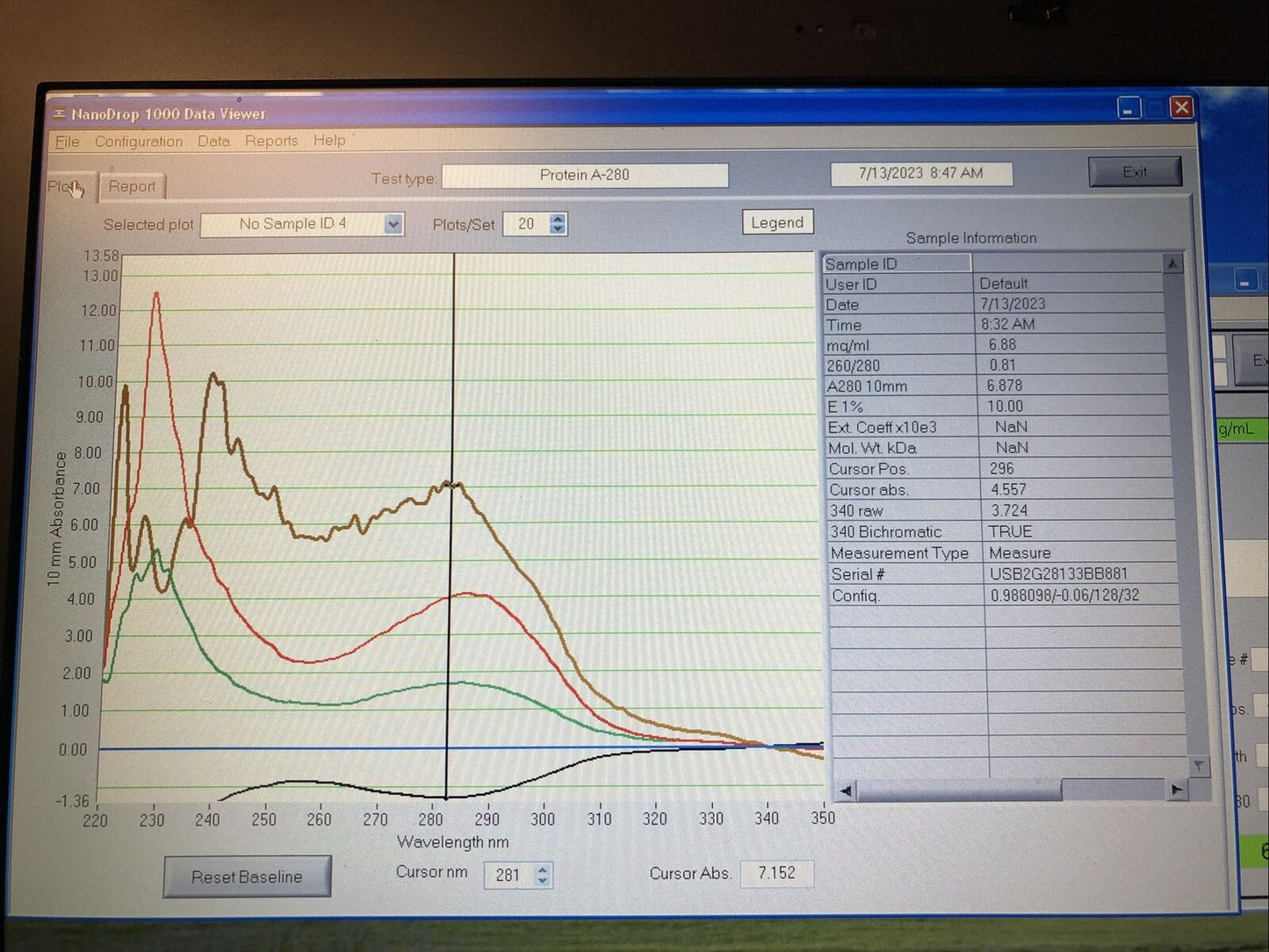
Task: Click the Cursor Pos. value 296
Action: 1001,469
